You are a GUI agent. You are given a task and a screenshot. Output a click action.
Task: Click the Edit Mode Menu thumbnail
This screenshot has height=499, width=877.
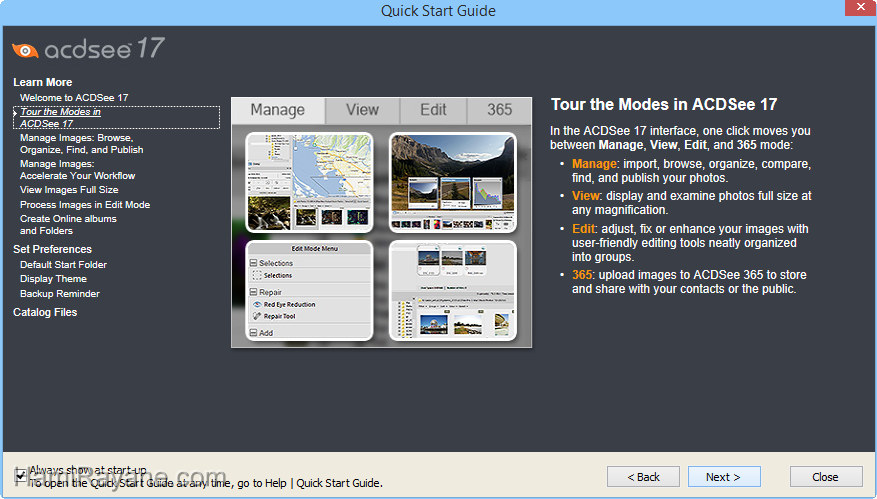click(x=309, y=290)
